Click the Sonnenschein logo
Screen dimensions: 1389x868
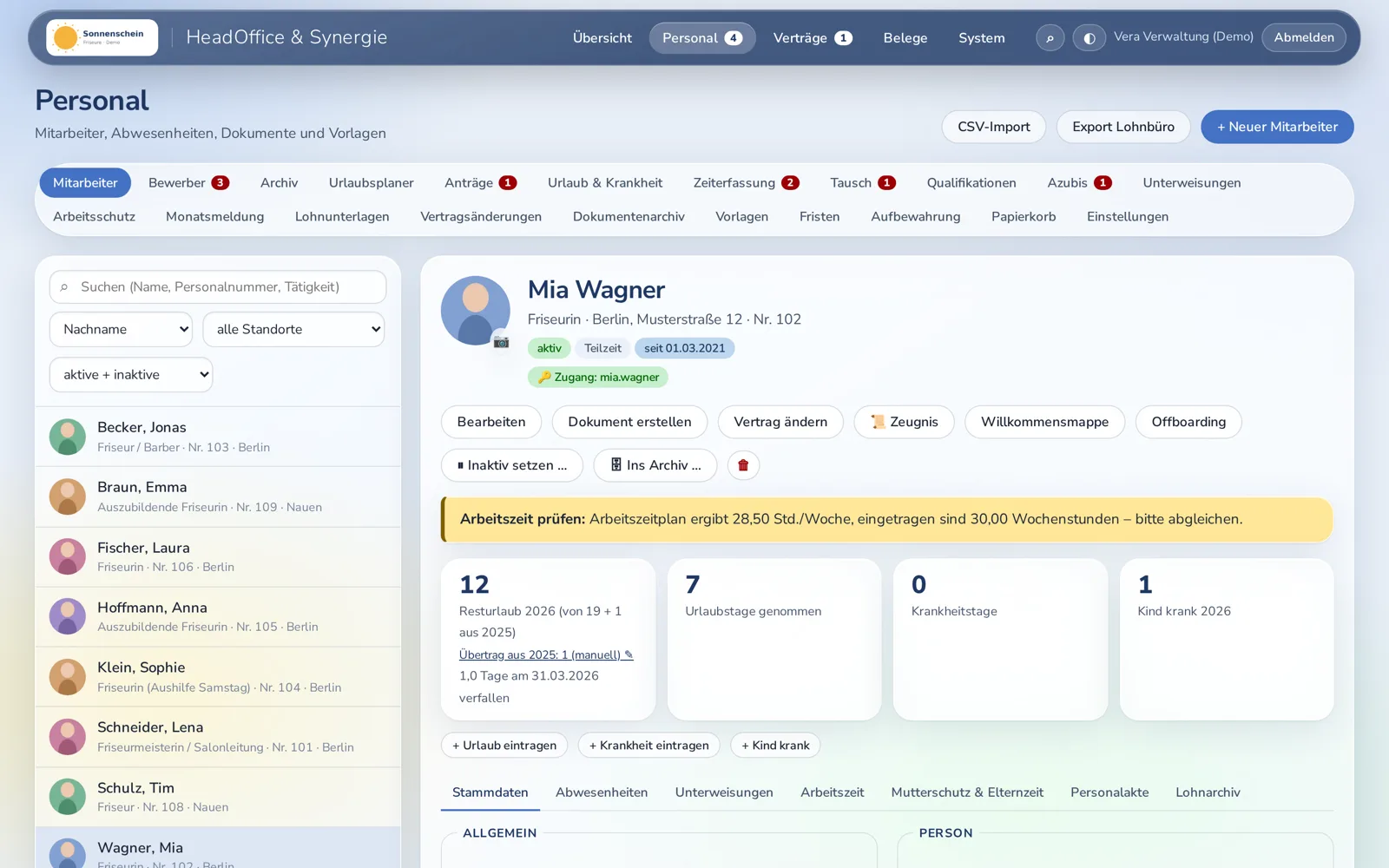(x=102, y=37)
